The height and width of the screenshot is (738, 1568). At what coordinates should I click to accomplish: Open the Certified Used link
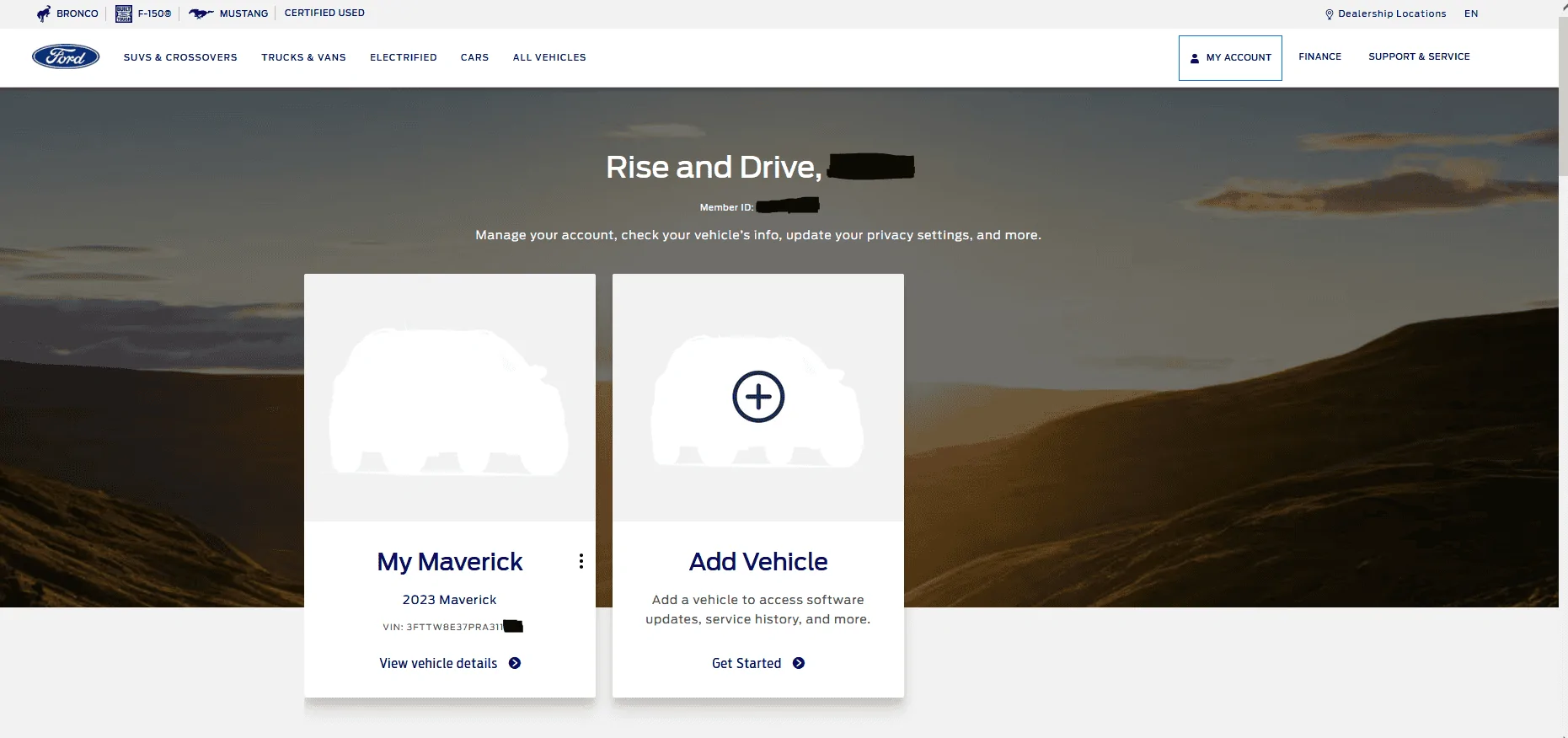[324, 13]
